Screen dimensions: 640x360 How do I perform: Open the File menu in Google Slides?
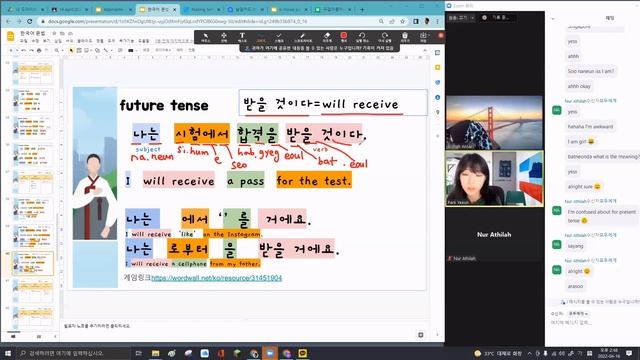[x=24, y=41]
